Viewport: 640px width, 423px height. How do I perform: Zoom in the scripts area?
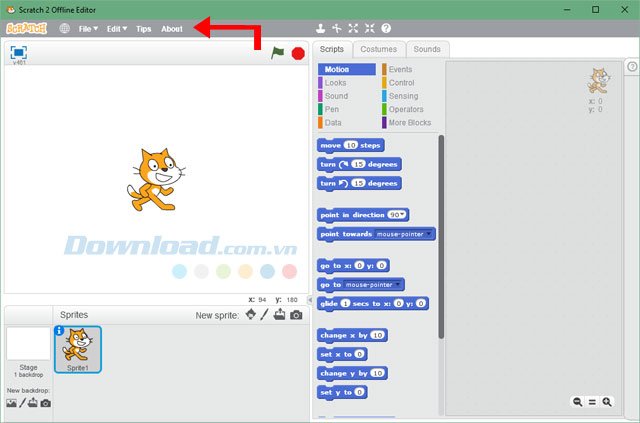(x=607, y=402)
